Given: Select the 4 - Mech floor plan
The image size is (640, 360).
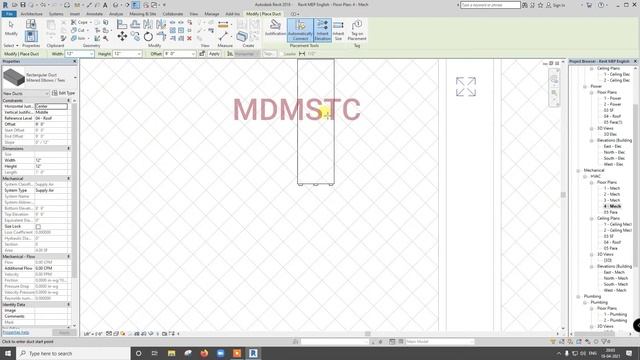Looking at the screenshot, I should [x=612, y=207].
